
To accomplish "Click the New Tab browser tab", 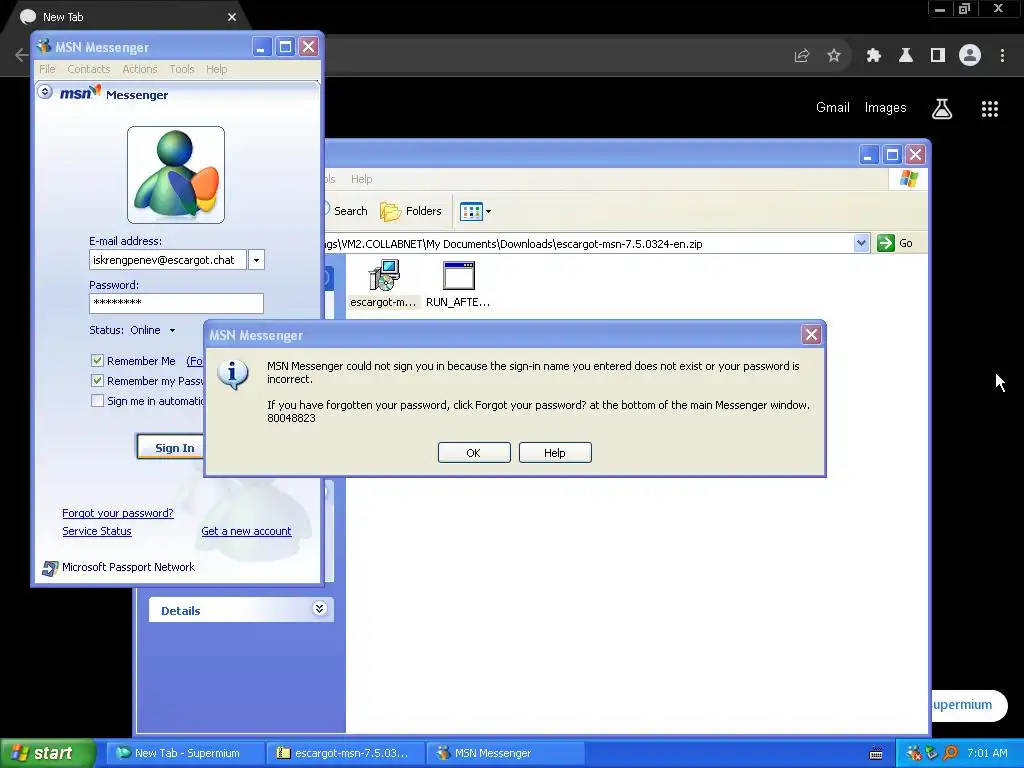I will pyautogui.click(x=124, y=17).
